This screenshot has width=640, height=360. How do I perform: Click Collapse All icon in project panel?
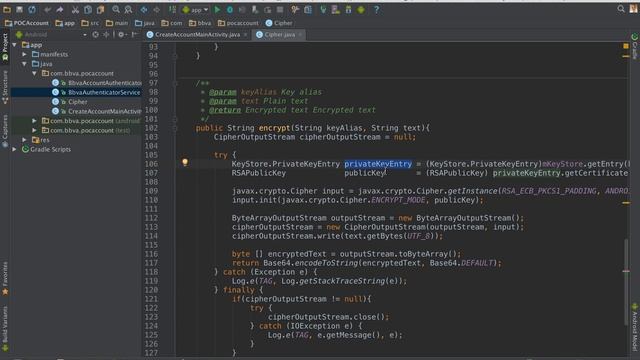tap(106, 35)
